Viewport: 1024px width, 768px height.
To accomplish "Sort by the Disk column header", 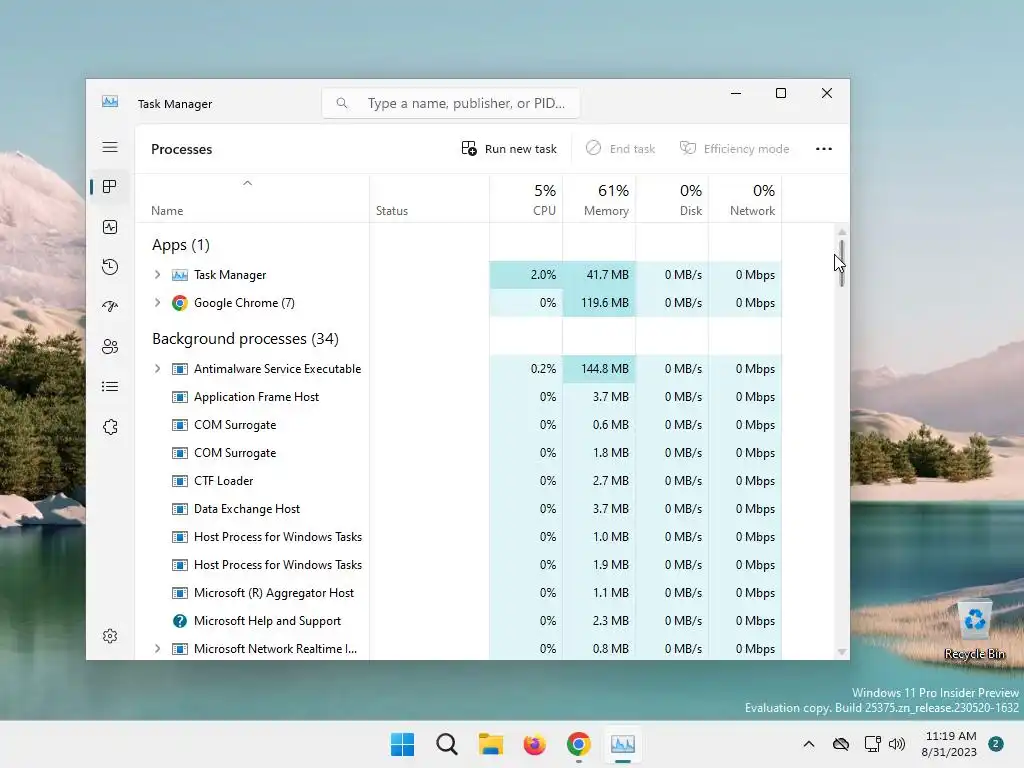I will (672, 199).
